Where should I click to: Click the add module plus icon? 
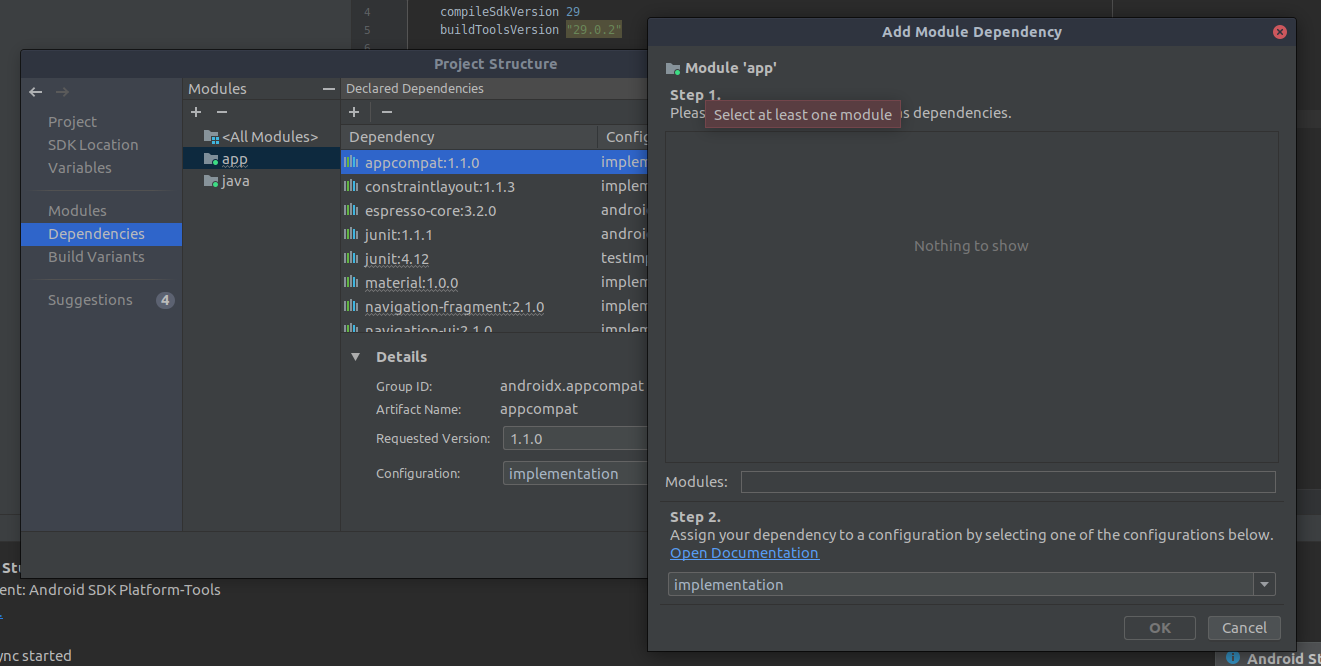tap(196, 112)
